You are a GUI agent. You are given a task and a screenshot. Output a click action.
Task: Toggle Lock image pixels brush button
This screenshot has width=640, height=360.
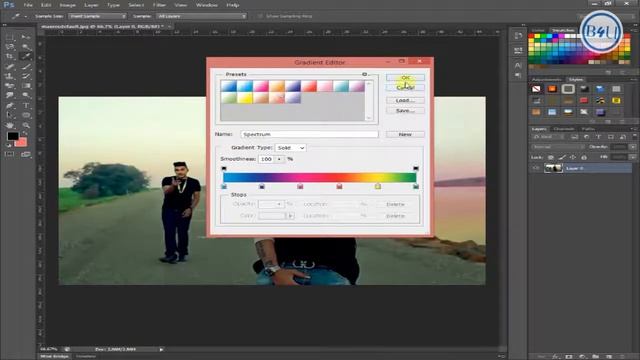pyautogui.click(x=562, y=157)
